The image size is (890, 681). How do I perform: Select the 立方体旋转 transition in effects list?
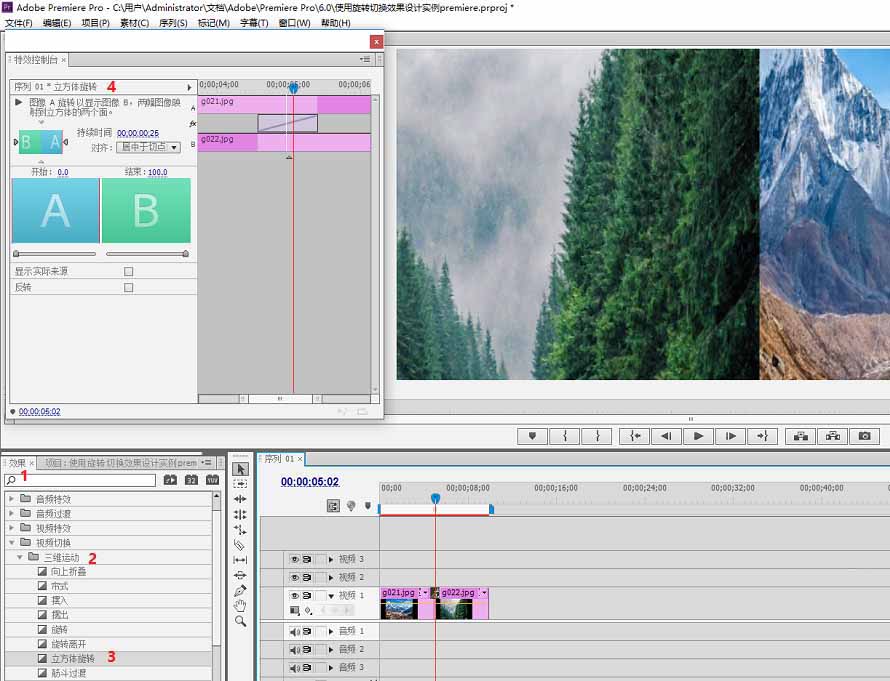click(73, 659)
